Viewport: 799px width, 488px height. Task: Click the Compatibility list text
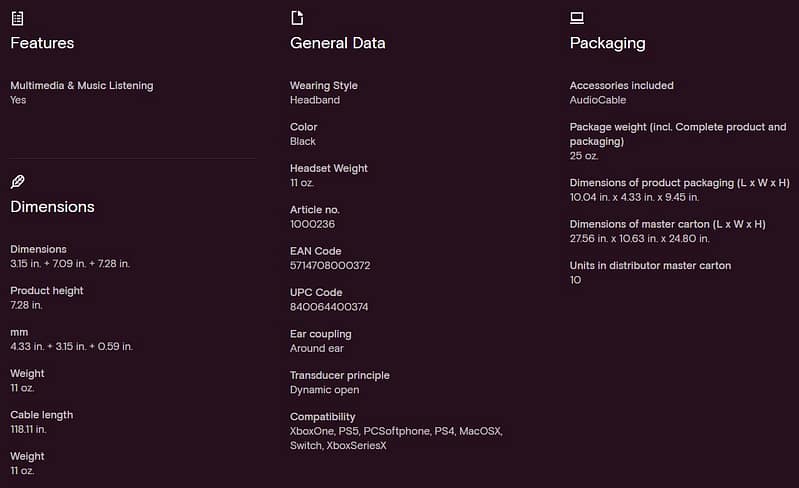tap(396, 438)
